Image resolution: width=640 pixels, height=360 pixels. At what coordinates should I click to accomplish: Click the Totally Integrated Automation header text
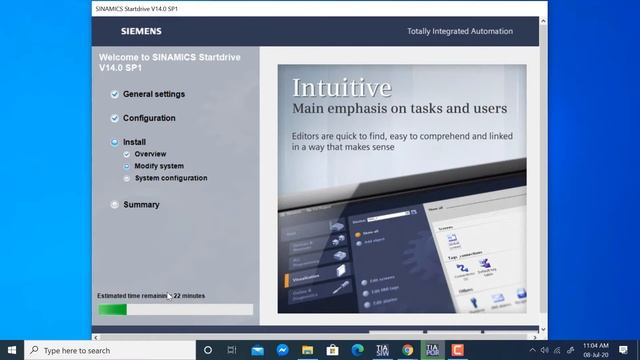(x=460, y=31)
